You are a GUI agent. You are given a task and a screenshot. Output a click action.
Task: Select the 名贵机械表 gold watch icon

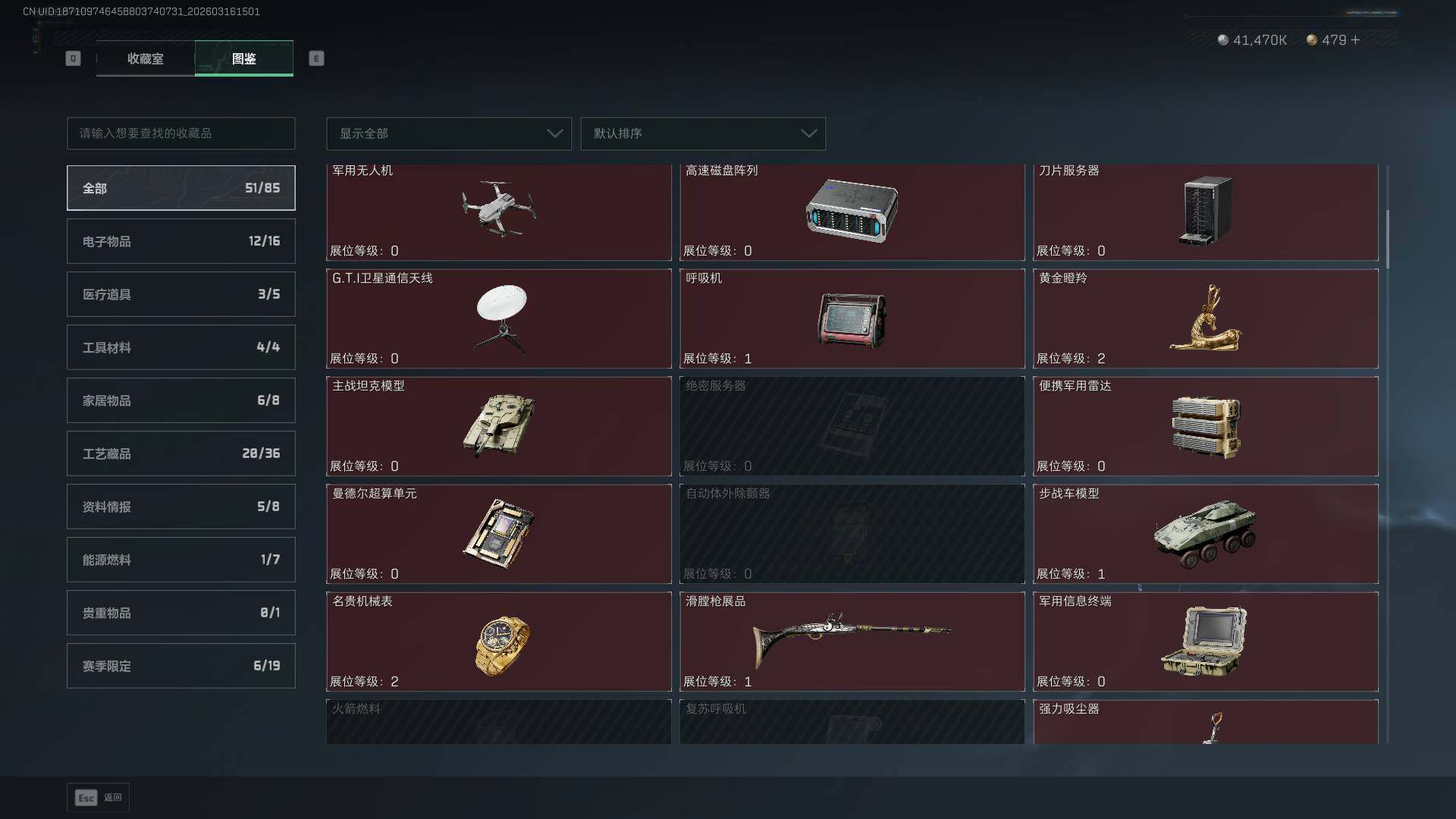coord(502,645)
